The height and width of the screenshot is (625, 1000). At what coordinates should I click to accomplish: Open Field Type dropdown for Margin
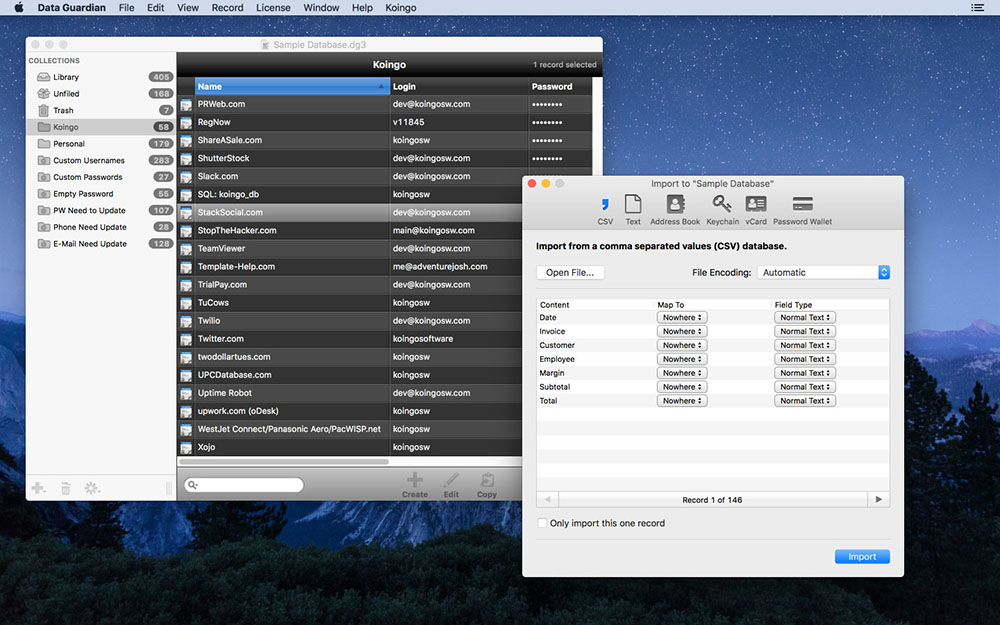805,373
